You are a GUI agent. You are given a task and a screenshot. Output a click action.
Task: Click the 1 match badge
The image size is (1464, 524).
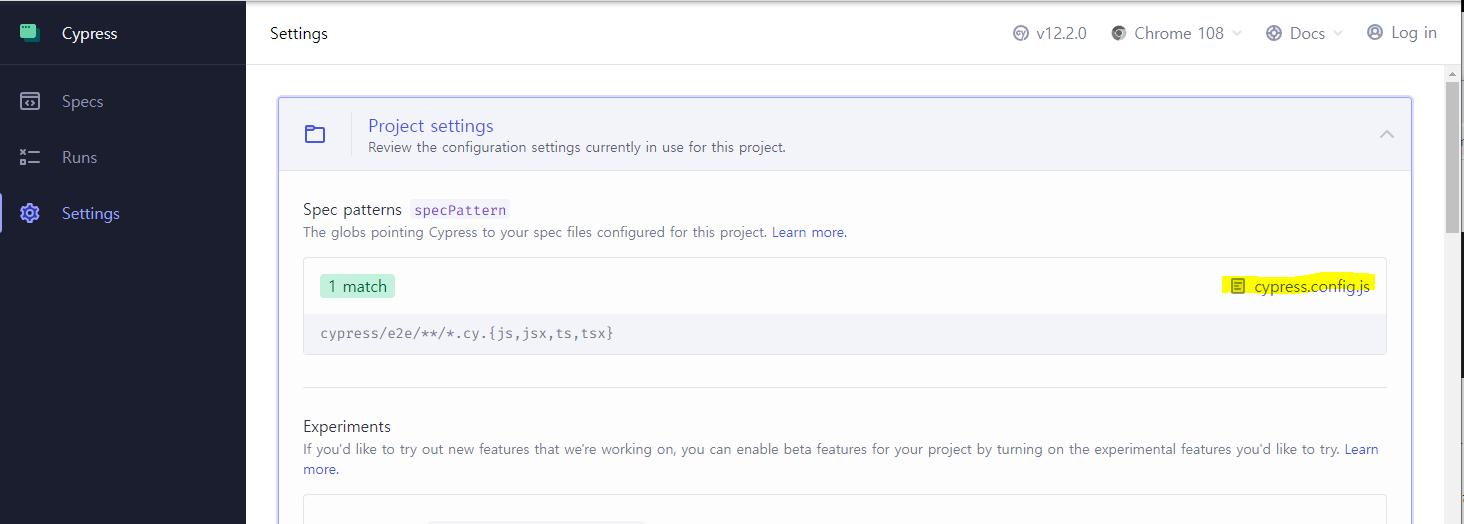[x=357, y=286]
